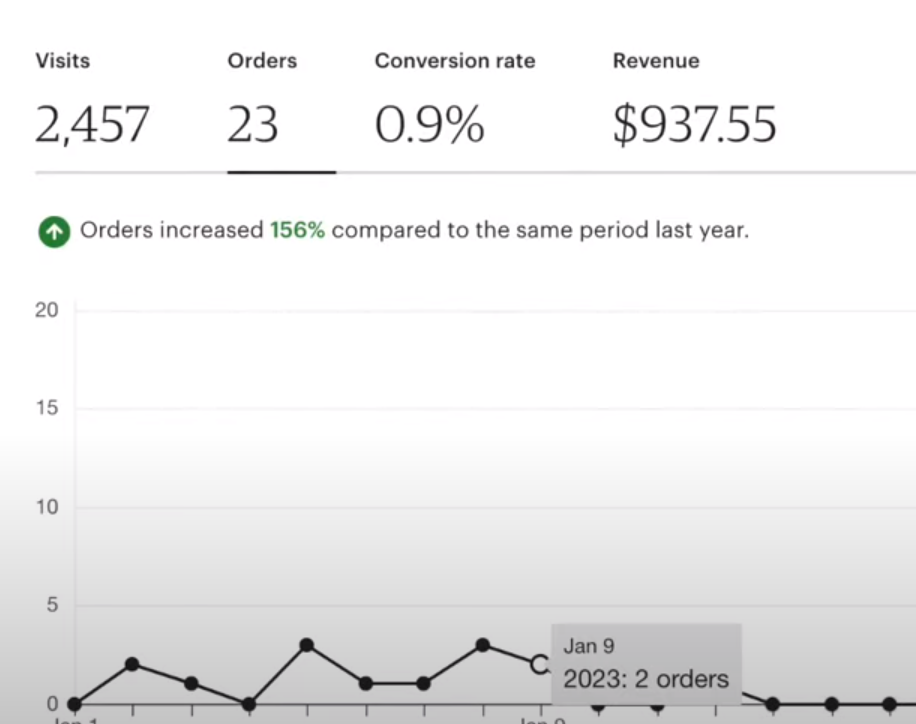
Task: Click the green up-arrow increase icon
Action: [x=54, y=232]
